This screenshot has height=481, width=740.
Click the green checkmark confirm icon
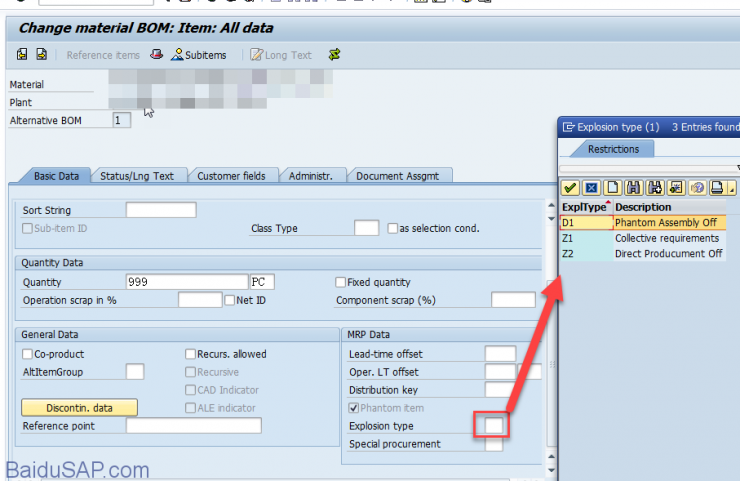(x=570, y=188)
